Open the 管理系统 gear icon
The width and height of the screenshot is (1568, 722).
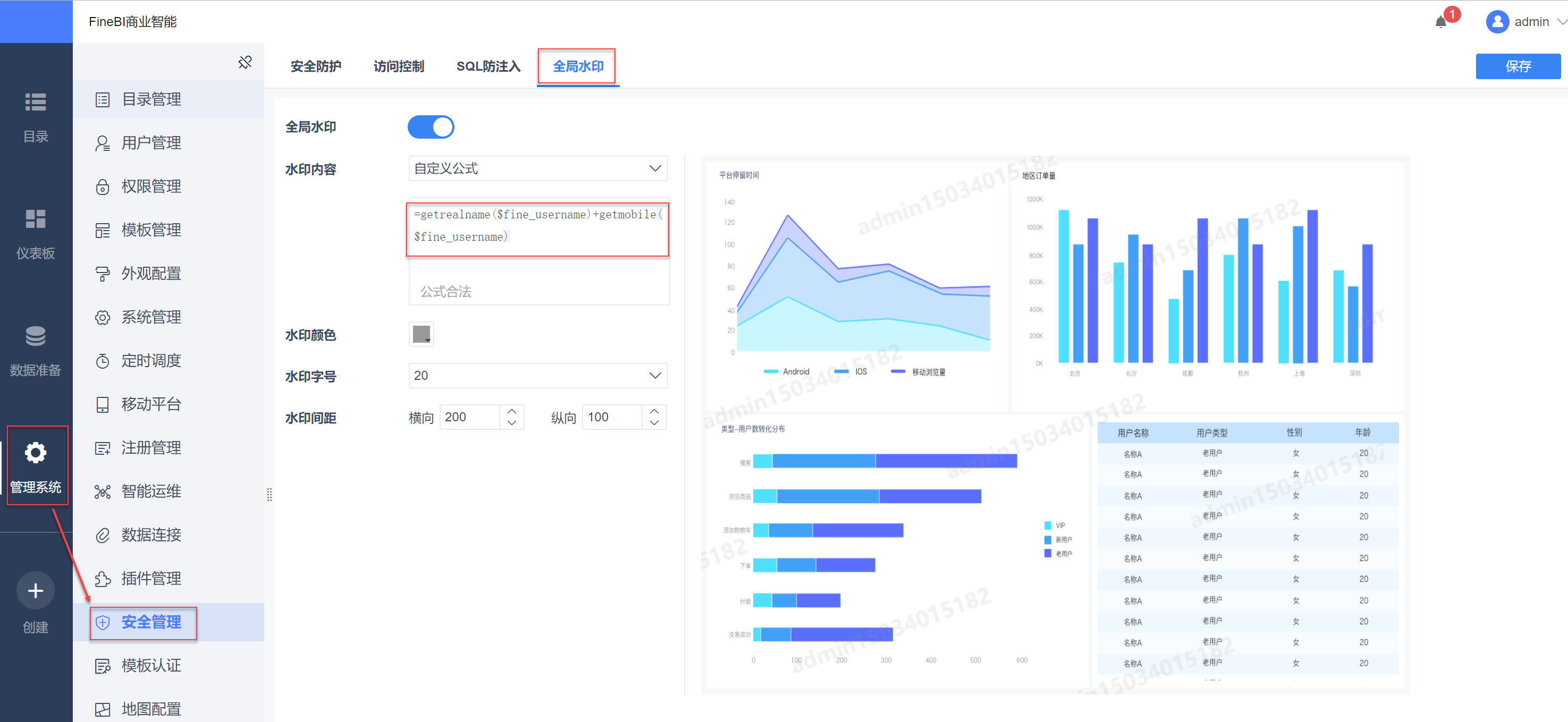coord(35,453)
